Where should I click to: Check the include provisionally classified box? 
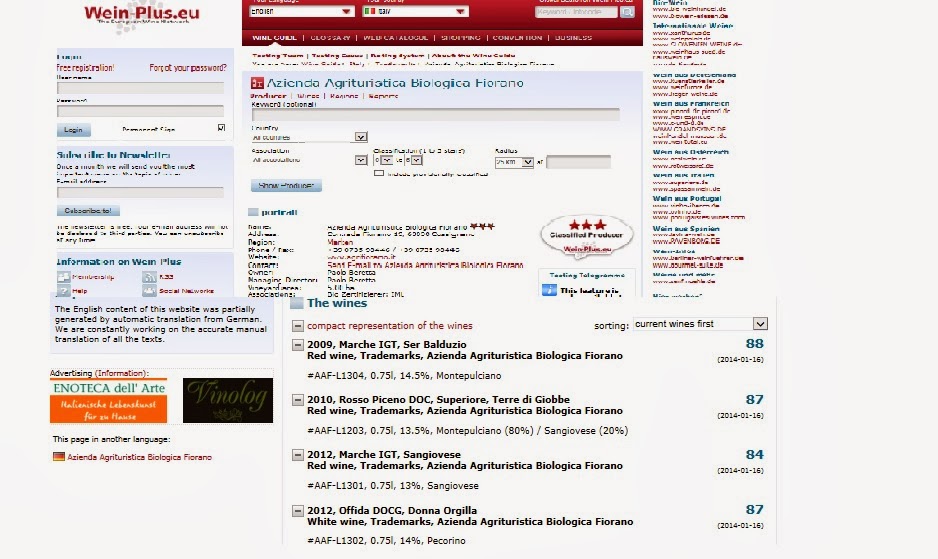[x=379, y=173]
